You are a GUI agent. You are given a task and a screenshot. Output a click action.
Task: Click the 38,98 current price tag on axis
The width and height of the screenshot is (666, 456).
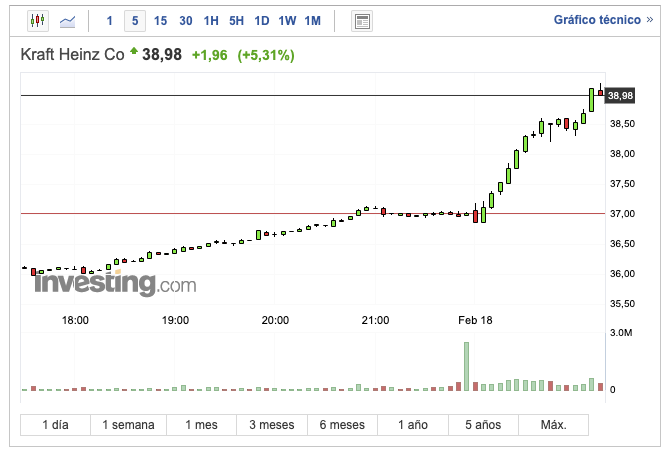click(620, 95)
